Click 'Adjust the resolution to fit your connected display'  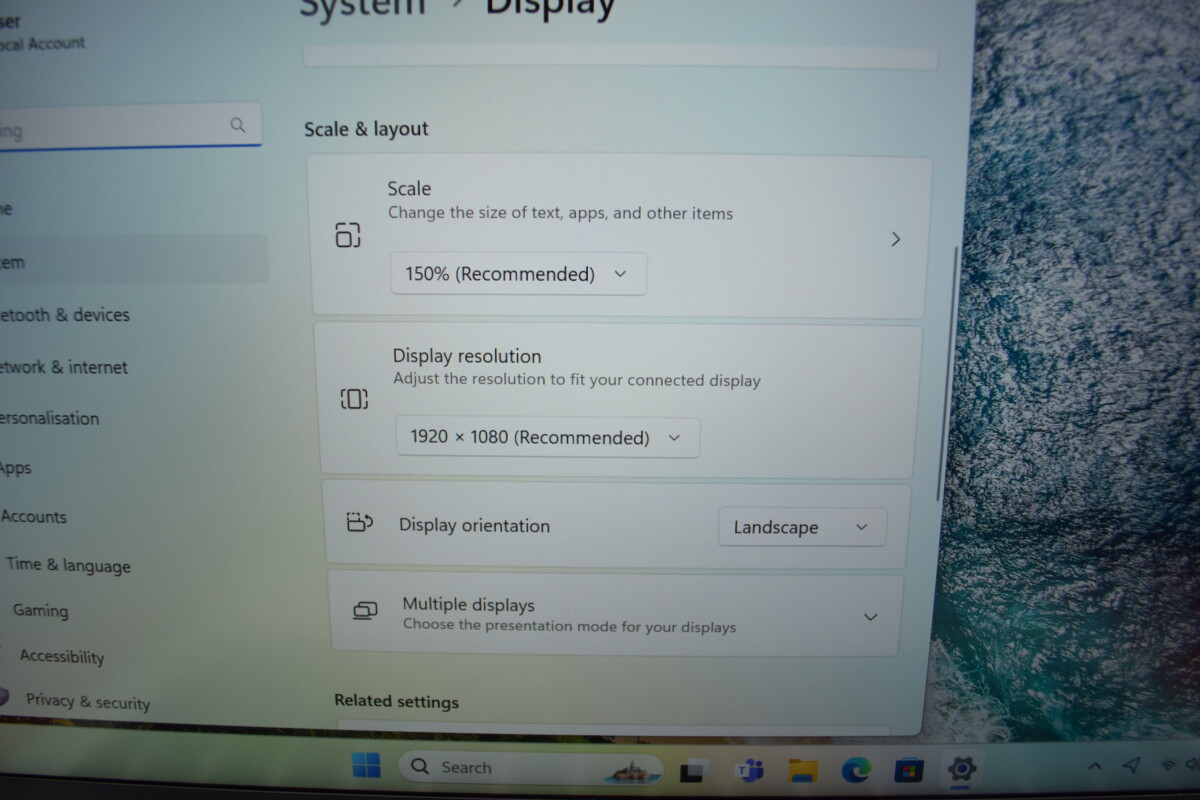pyautogui.click(x=577, y=380)
